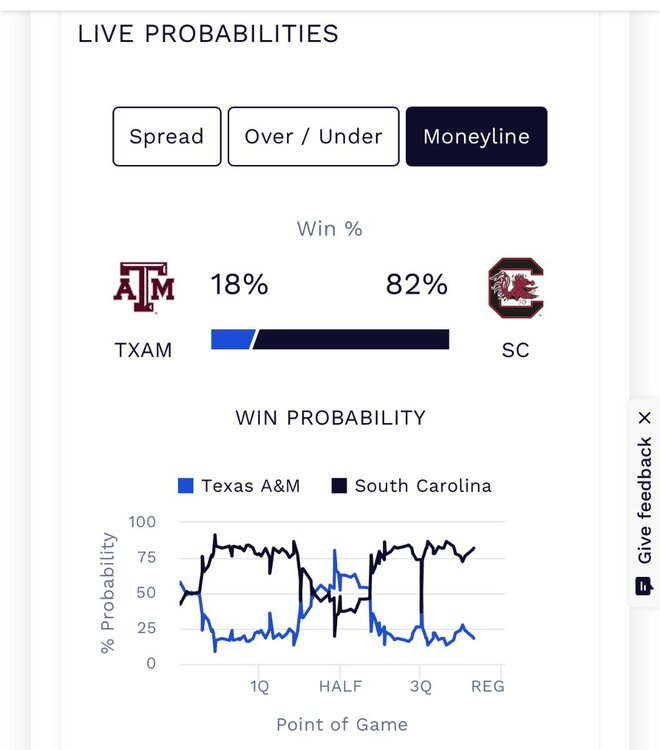Close the feedback tab with X
This screenshot has height=750, width=660.
645,418
